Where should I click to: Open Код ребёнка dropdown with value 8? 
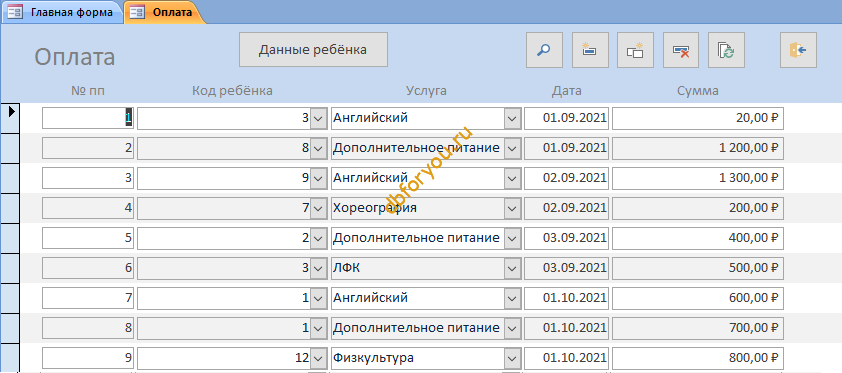click(318, 148)
